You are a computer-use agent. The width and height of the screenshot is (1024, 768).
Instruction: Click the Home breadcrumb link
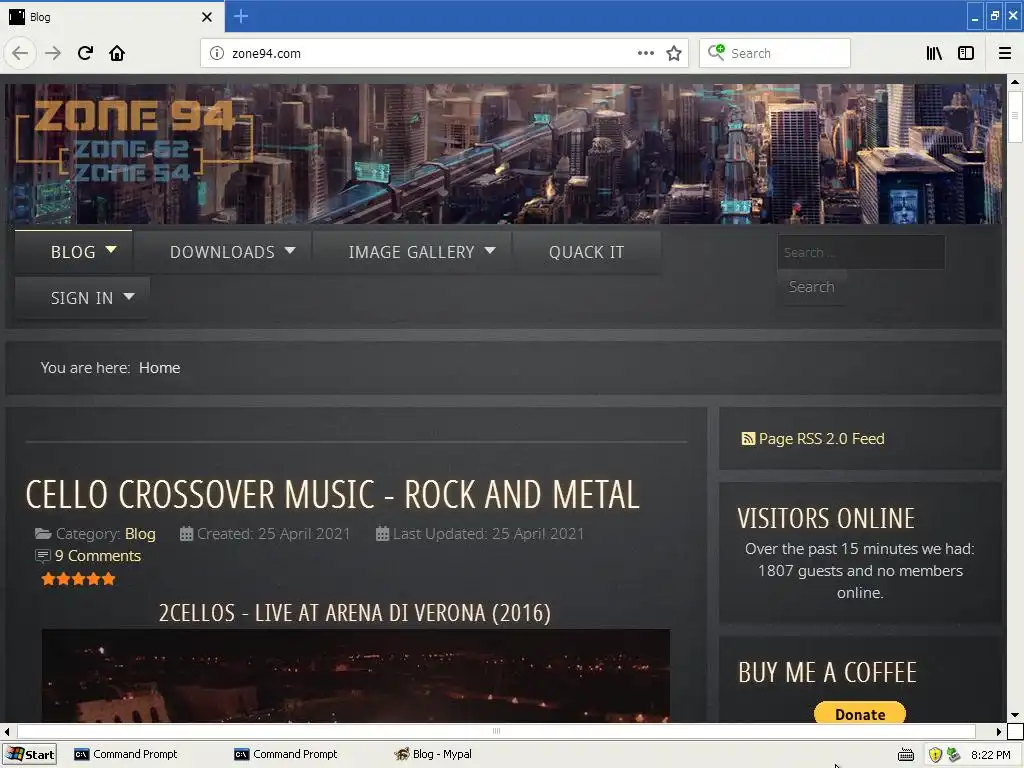[x=159, y=368]
